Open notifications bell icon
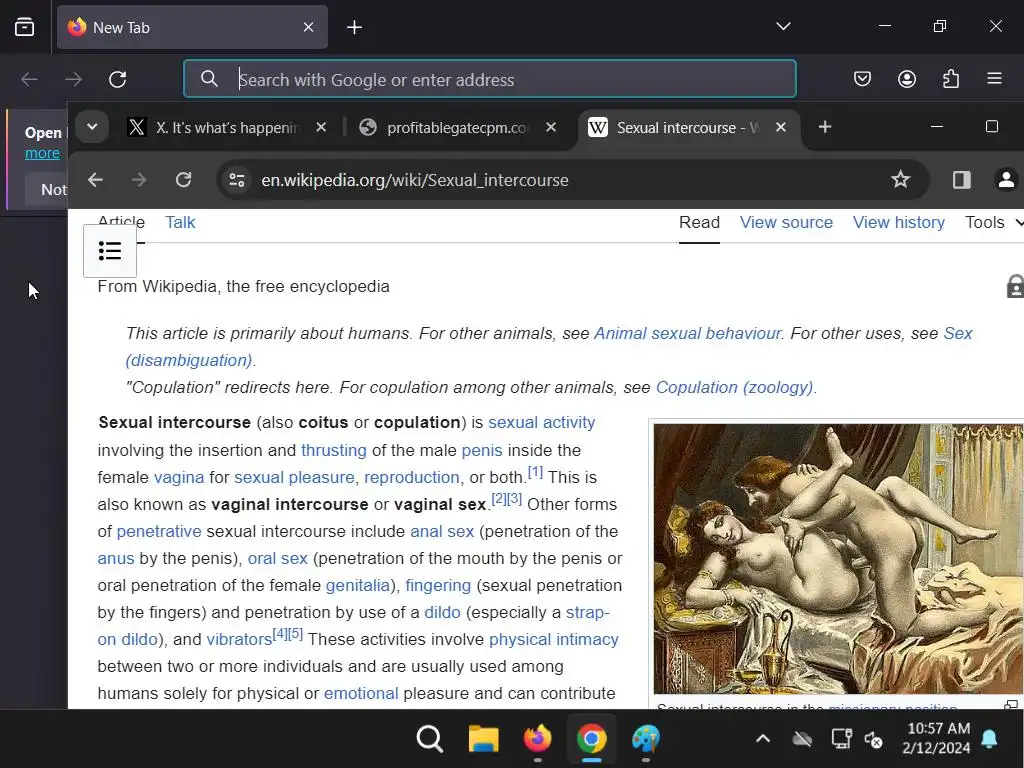The image size is (1024, 768). (989, 739)
